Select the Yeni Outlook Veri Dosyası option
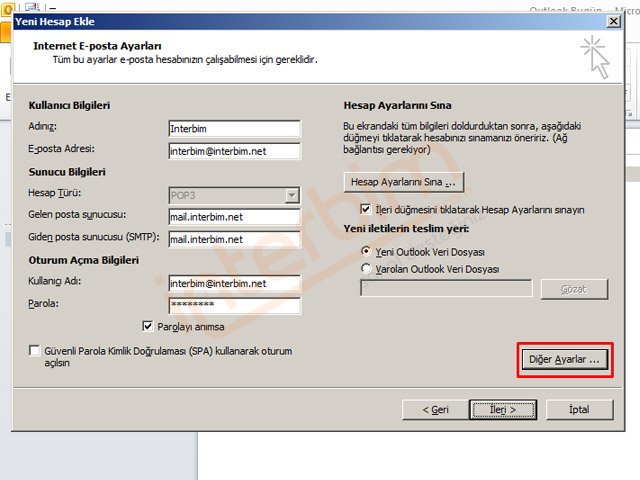The height and width of the screenshot is (480, 640). click(366, 253)
